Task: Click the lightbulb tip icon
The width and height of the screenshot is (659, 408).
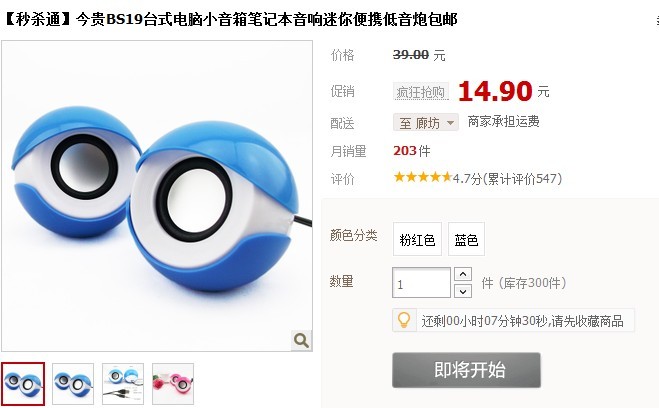Action: [404, 320]
